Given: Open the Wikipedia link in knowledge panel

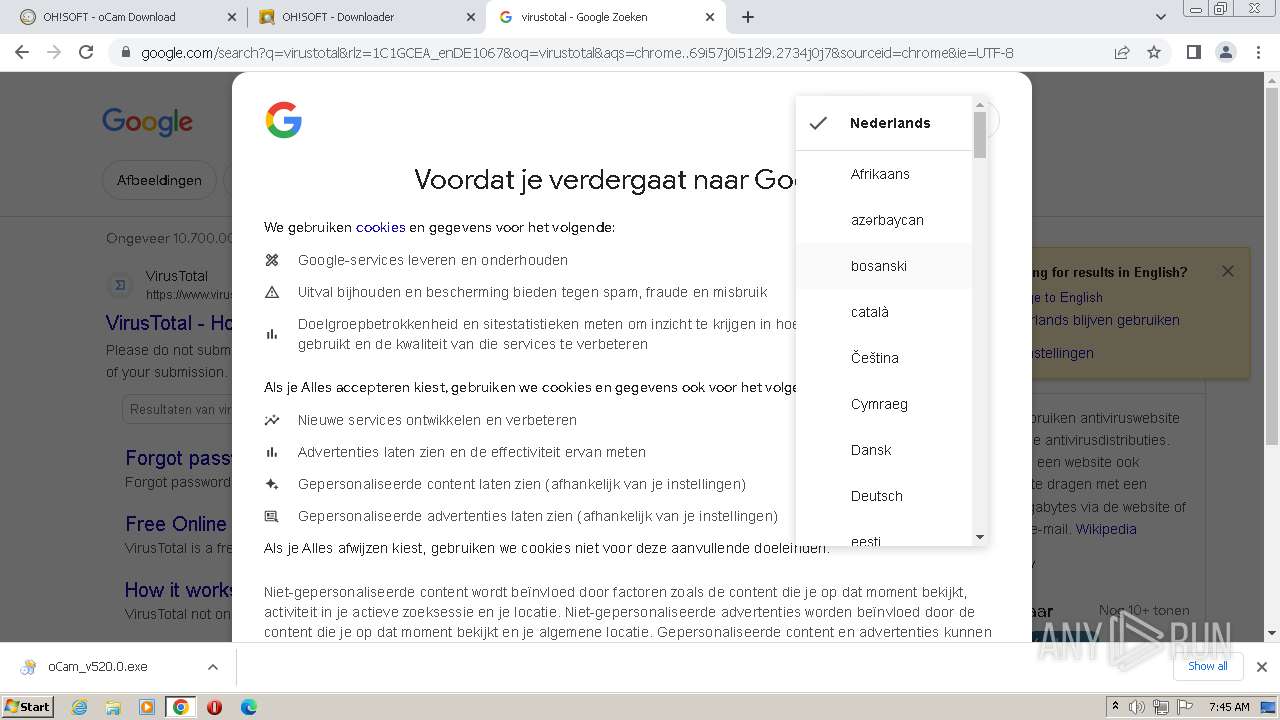Looking at the screenshot, I should pyautogui.click(x=1106, y=529).
